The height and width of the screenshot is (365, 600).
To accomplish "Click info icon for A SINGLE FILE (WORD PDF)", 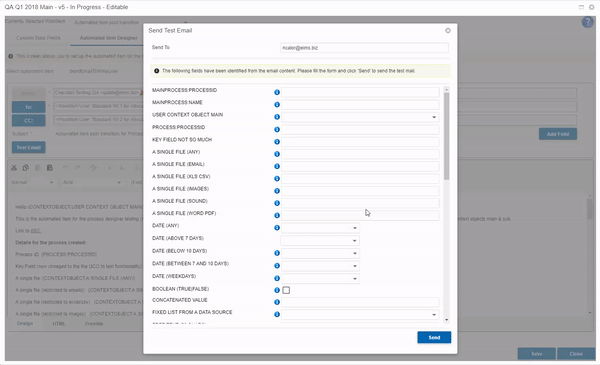I will click(x=277, y=215).
